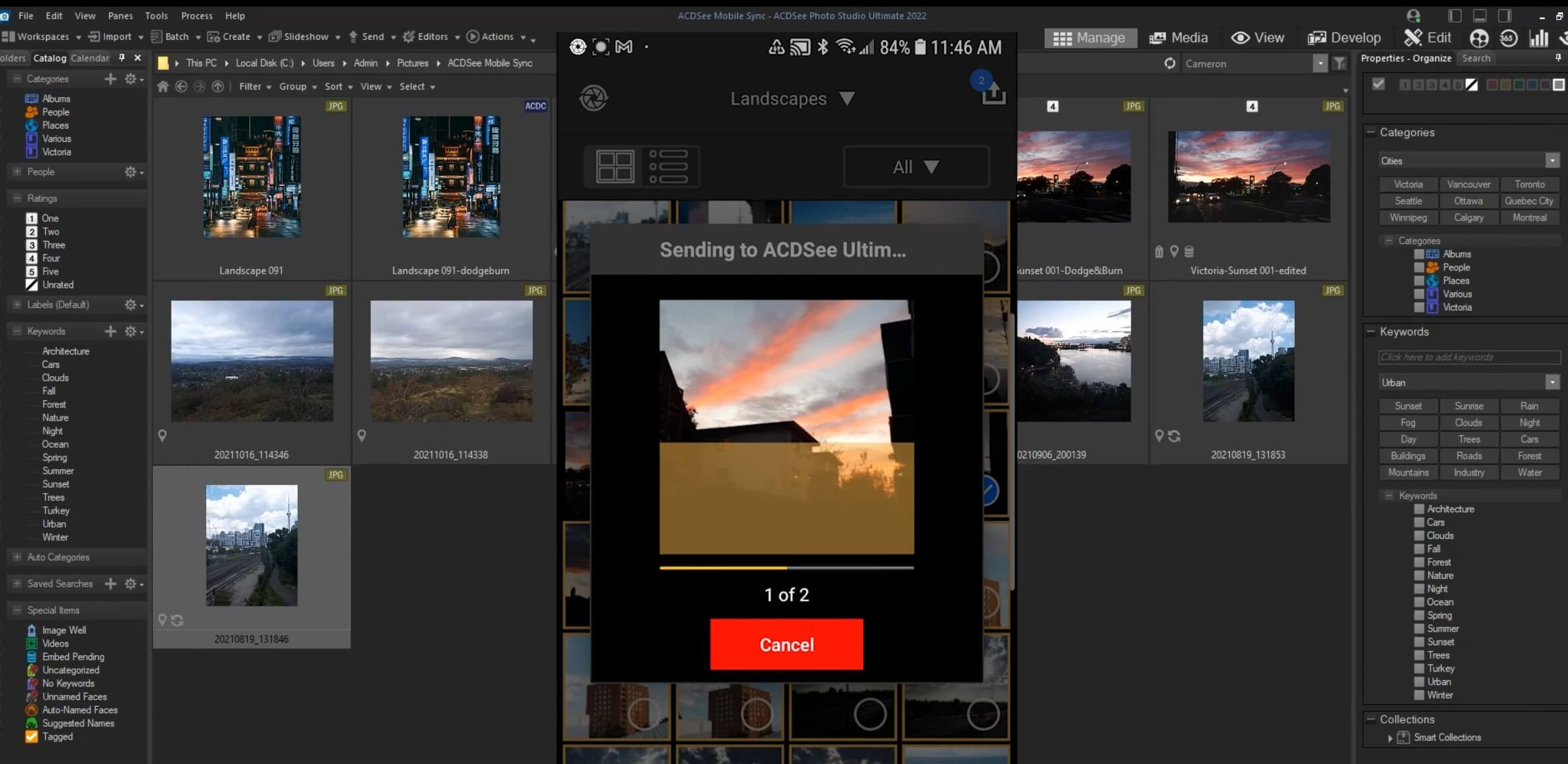
Task: Check the Urban keyword checkbox
Action: click(x=1418, y=682)
